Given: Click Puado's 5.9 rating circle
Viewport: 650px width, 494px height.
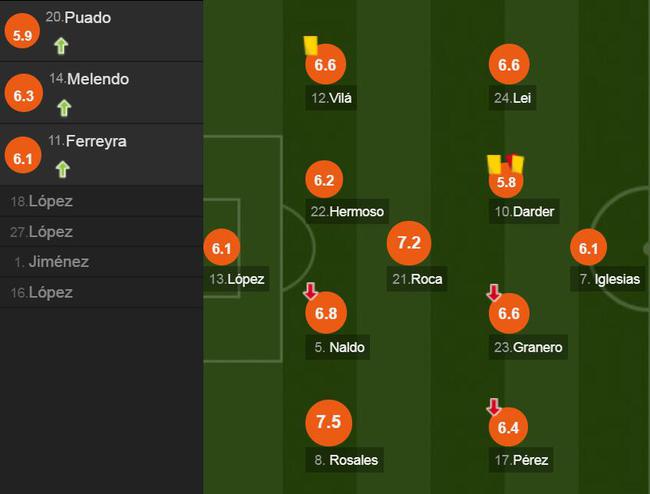Looking at the screenshot, I should click(22, 31).
